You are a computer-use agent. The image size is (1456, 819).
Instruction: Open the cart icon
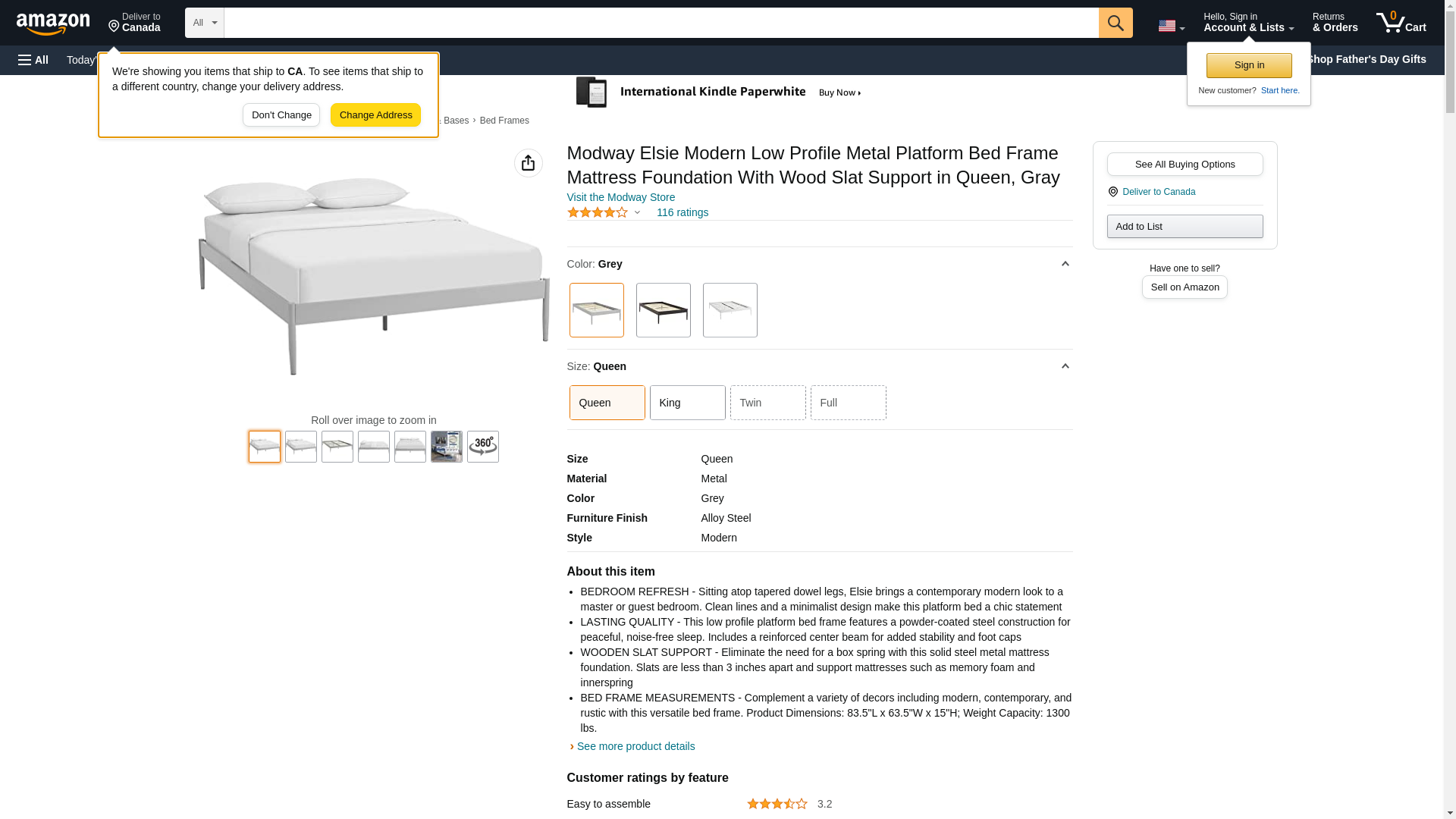[1401, 23]
